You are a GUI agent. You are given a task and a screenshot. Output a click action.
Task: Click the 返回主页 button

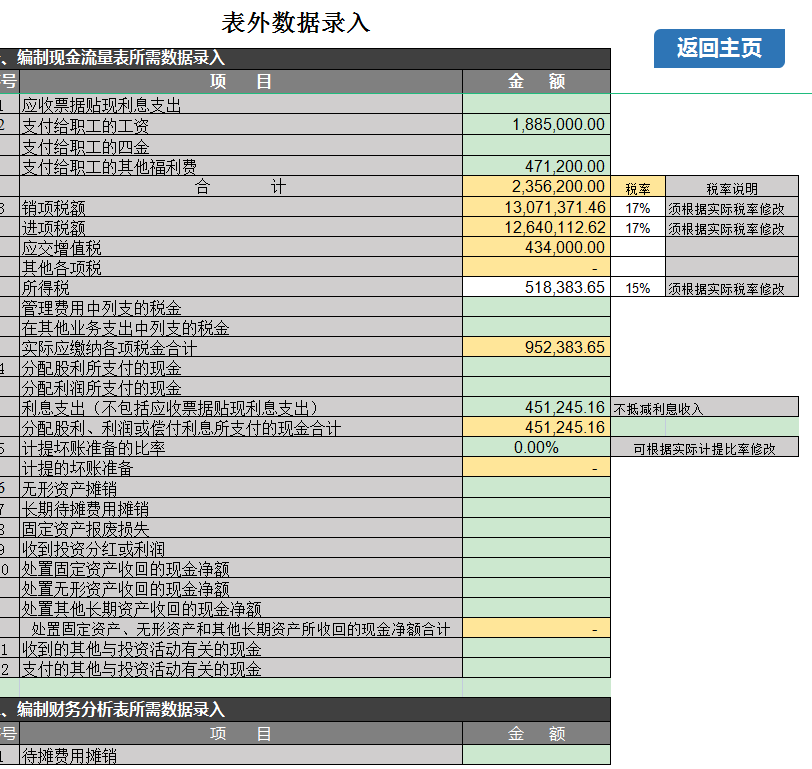[719, 48]
